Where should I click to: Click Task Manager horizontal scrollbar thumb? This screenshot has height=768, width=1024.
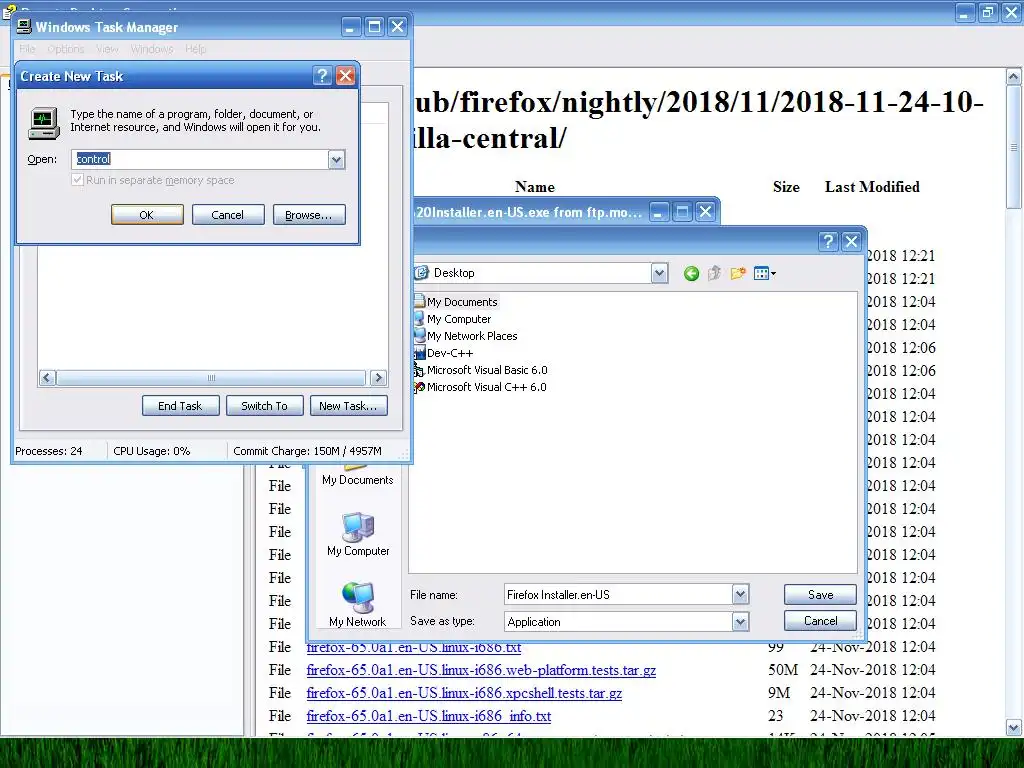coord(210,377)
